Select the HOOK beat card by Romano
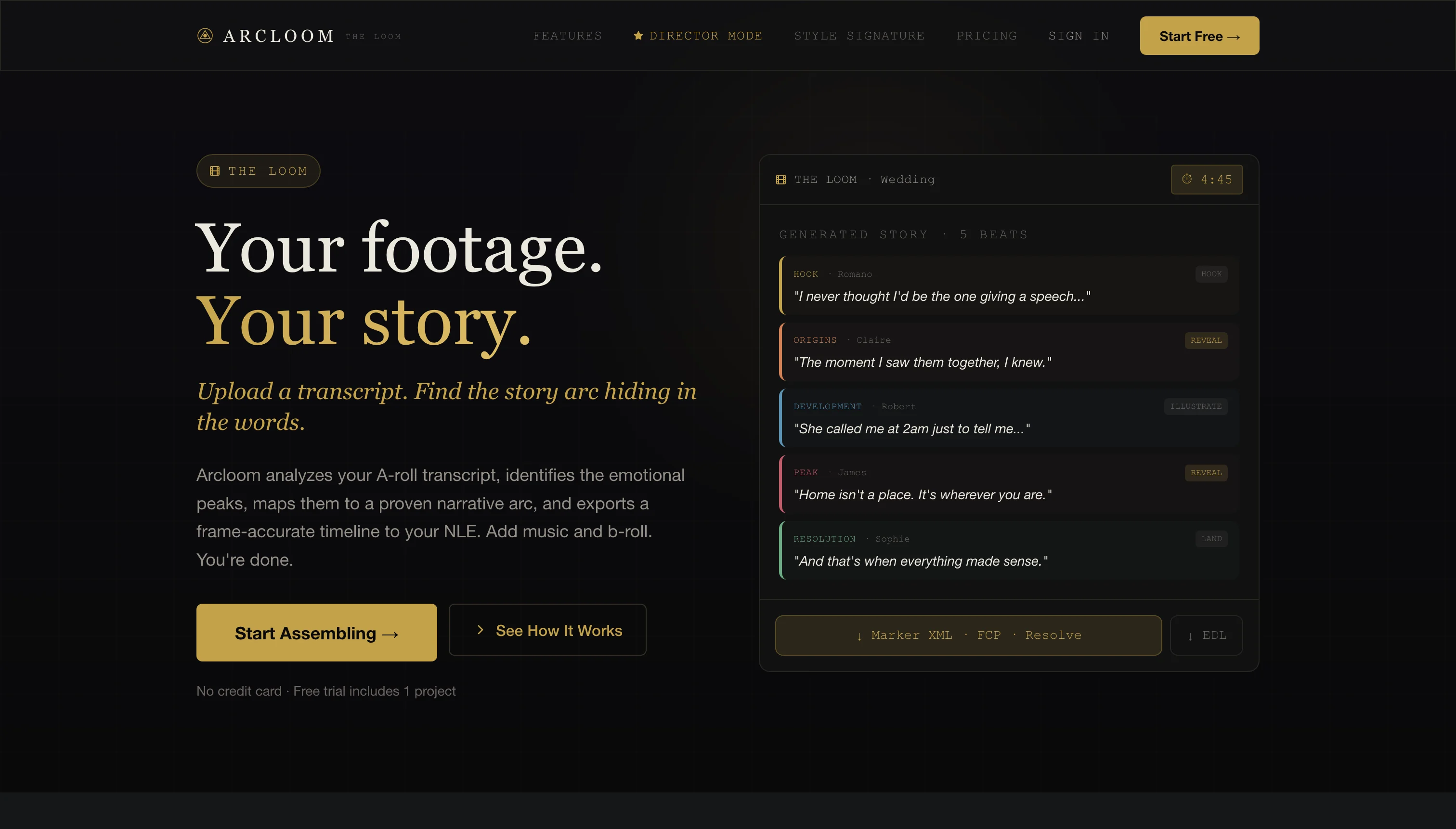 (x=1008, y=285)
